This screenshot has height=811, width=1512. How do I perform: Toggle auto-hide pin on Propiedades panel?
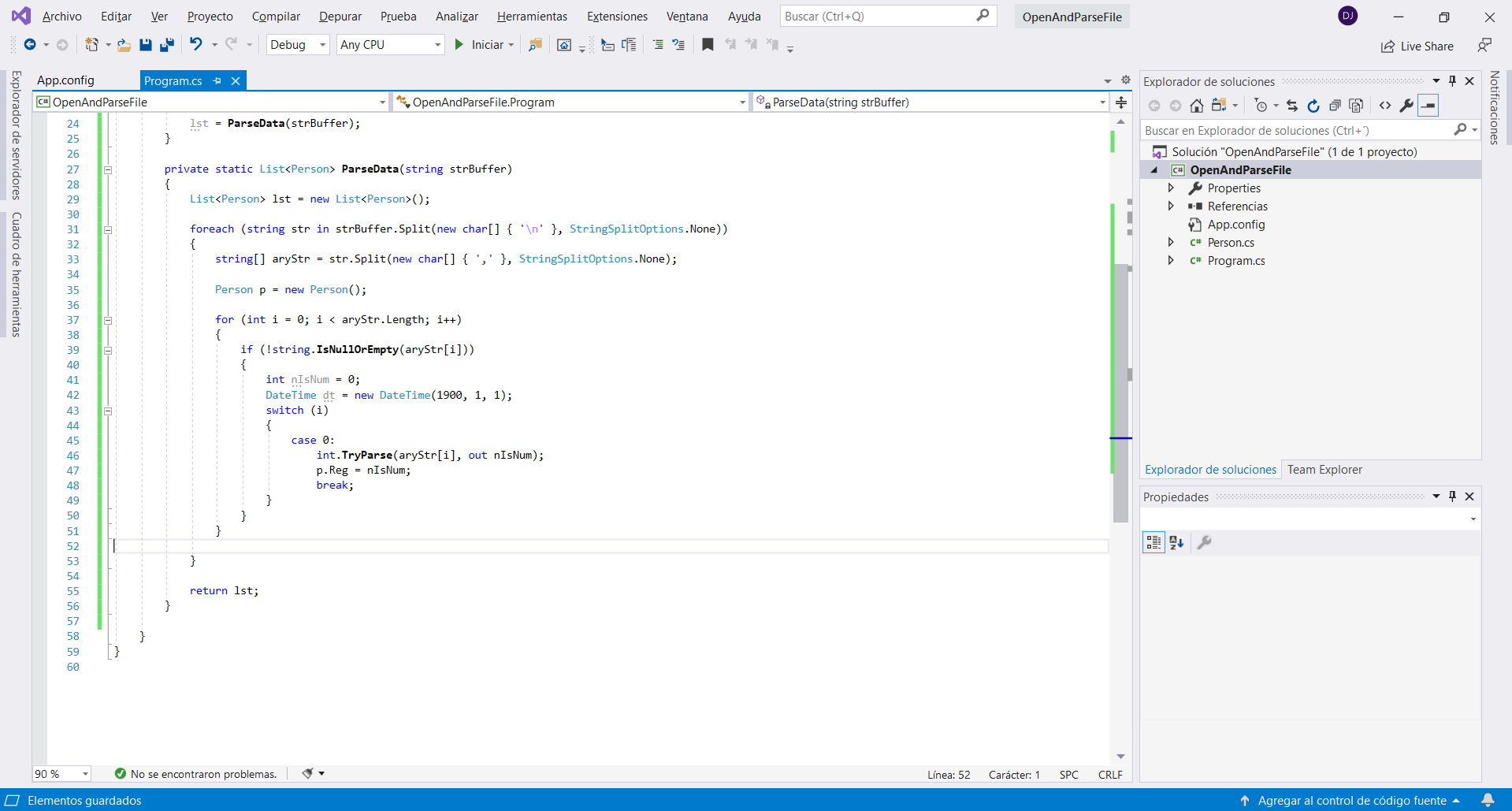1452,497
